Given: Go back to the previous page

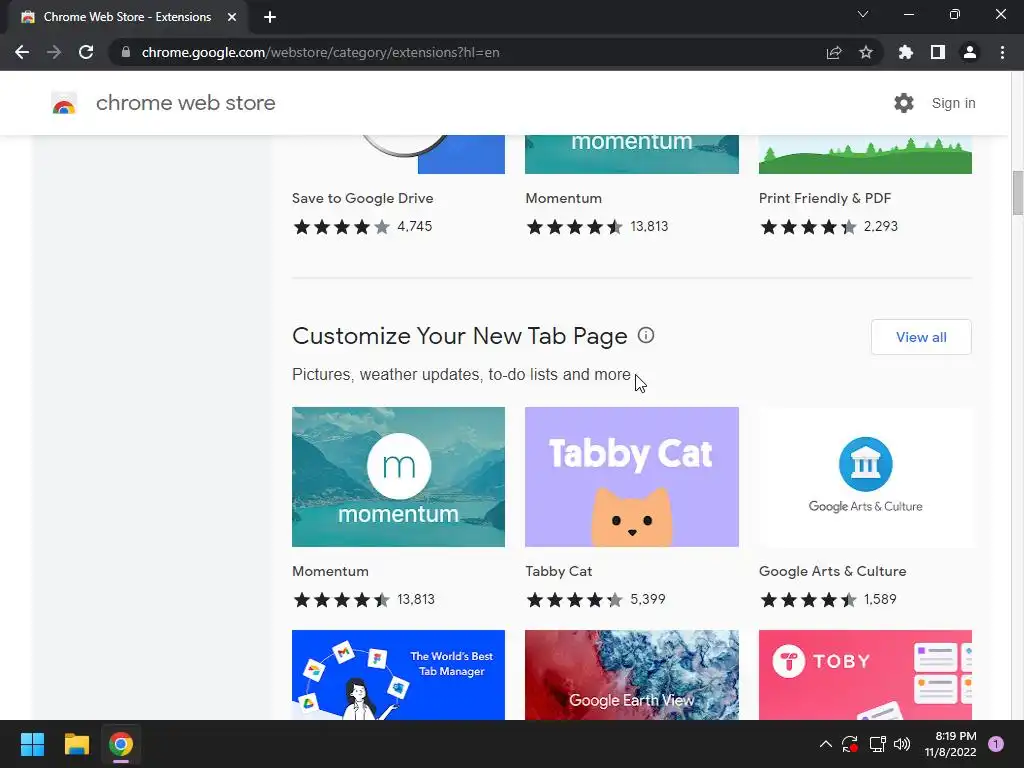Looking at the screenshot, I should click(22, 52).
